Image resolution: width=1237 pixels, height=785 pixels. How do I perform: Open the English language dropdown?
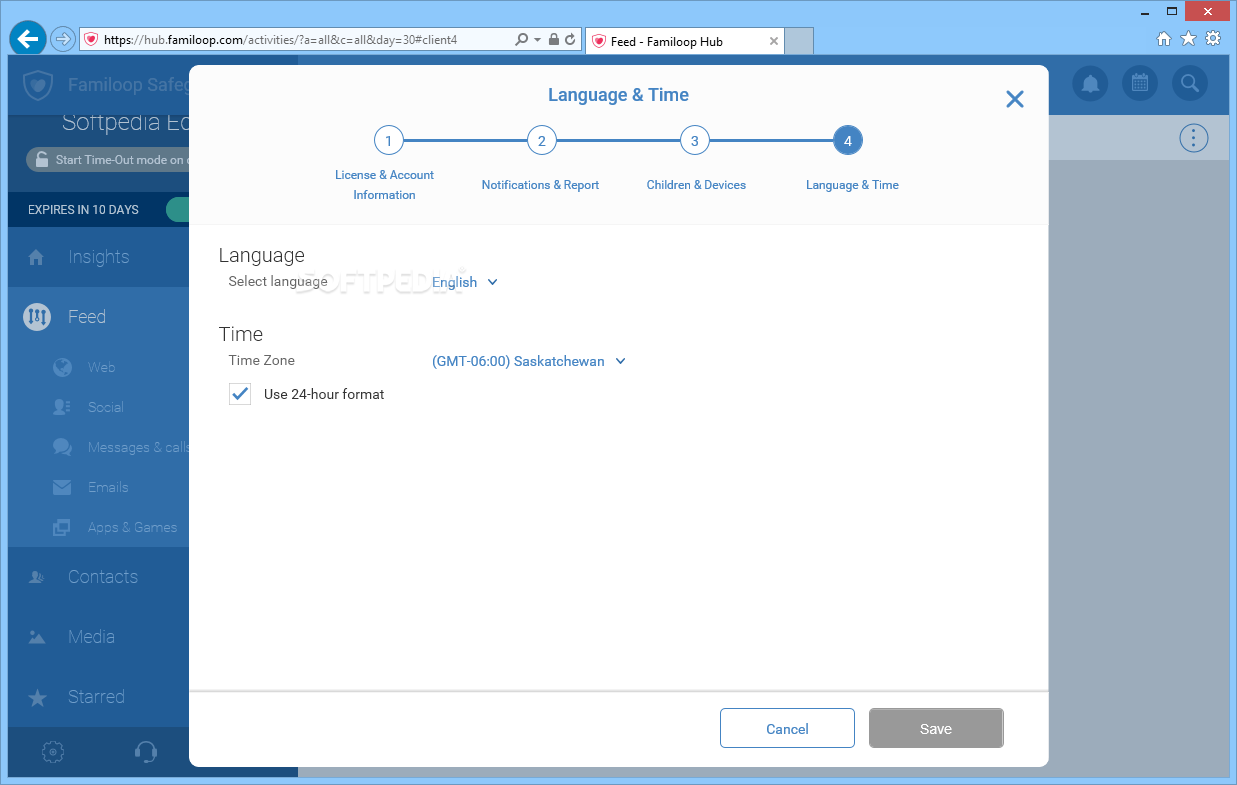click(x=465, y=282)
